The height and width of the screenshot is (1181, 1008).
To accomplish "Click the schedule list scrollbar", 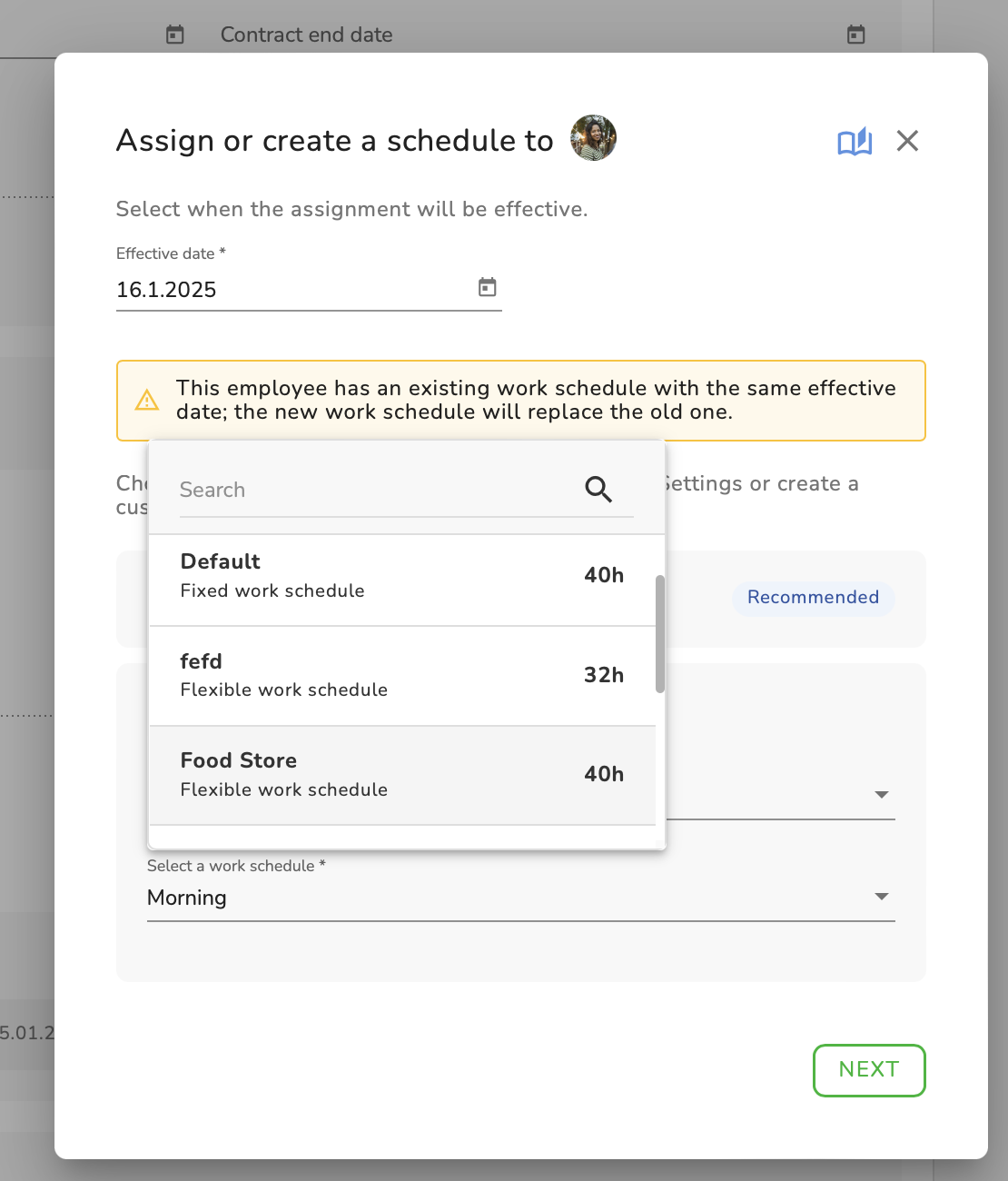I will [660, 634].
